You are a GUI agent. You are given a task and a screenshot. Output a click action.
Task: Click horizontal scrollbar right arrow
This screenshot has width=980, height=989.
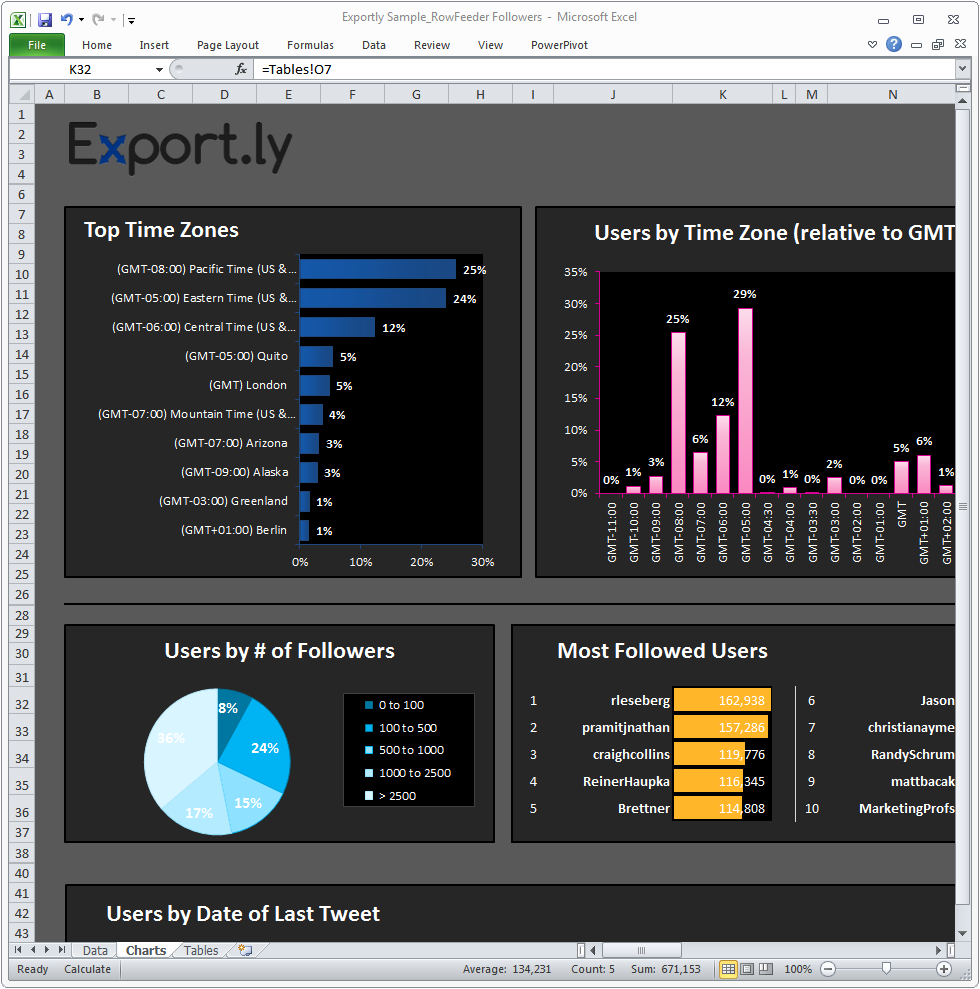tap(938, 950)
